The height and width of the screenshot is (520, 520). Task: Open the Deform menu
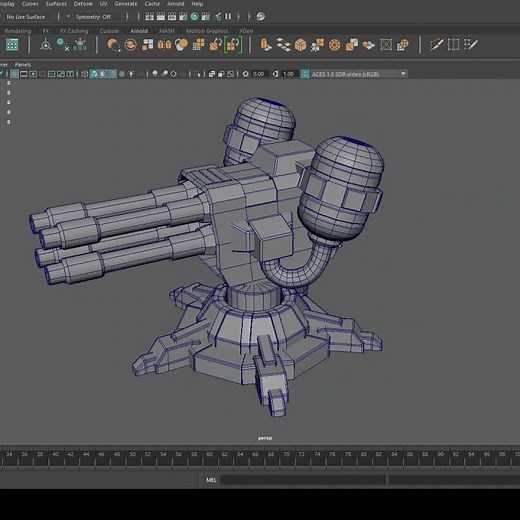83,4
